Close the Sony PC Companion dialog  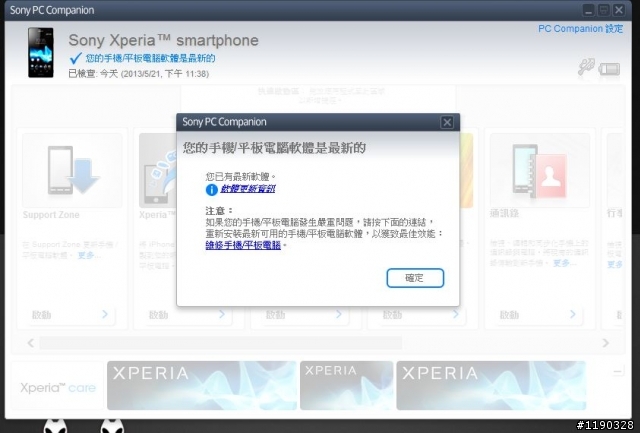[447, 122]
